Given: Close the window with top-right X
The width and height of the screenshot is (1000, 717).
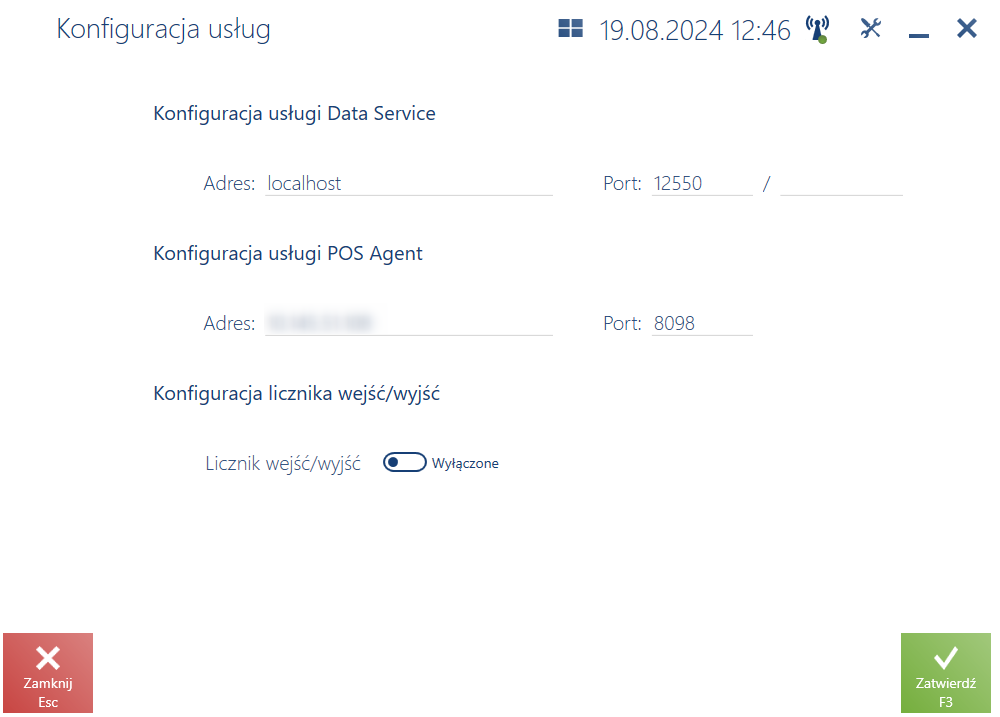Looking at the screenshot, I should [967, 28].
